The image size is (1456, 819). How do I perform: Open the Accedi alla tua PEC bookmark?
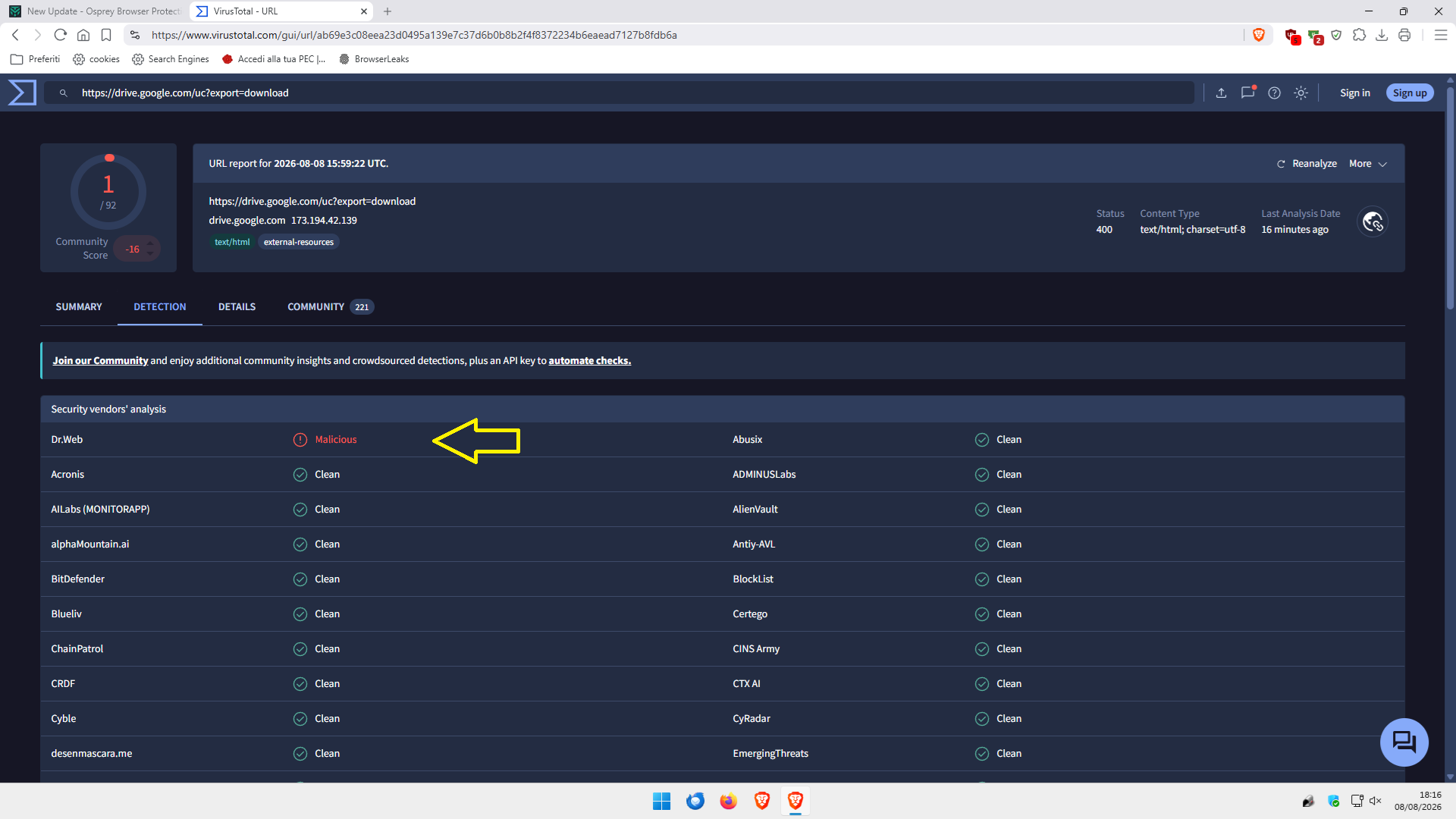click(x=274, y=59)
